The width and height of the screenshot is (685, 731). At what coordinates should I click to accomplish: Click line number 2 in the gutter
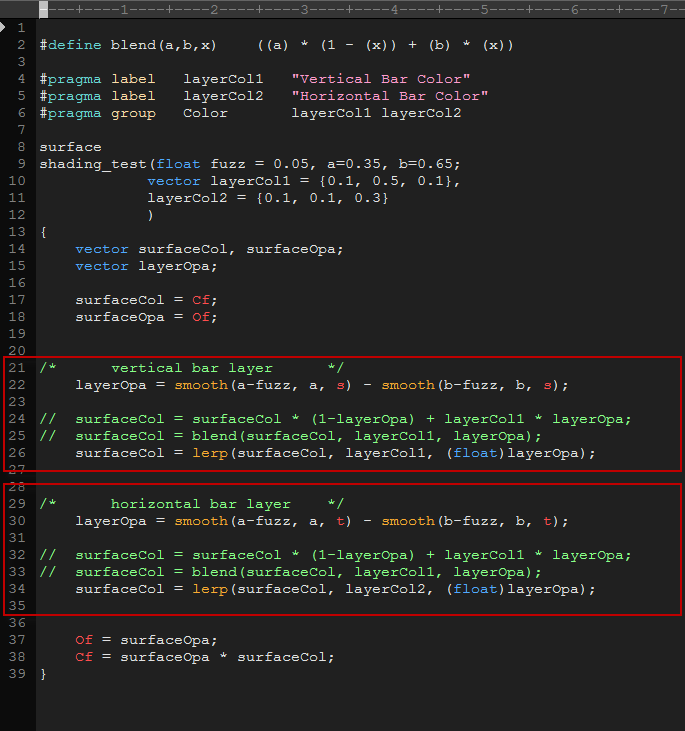21,45
